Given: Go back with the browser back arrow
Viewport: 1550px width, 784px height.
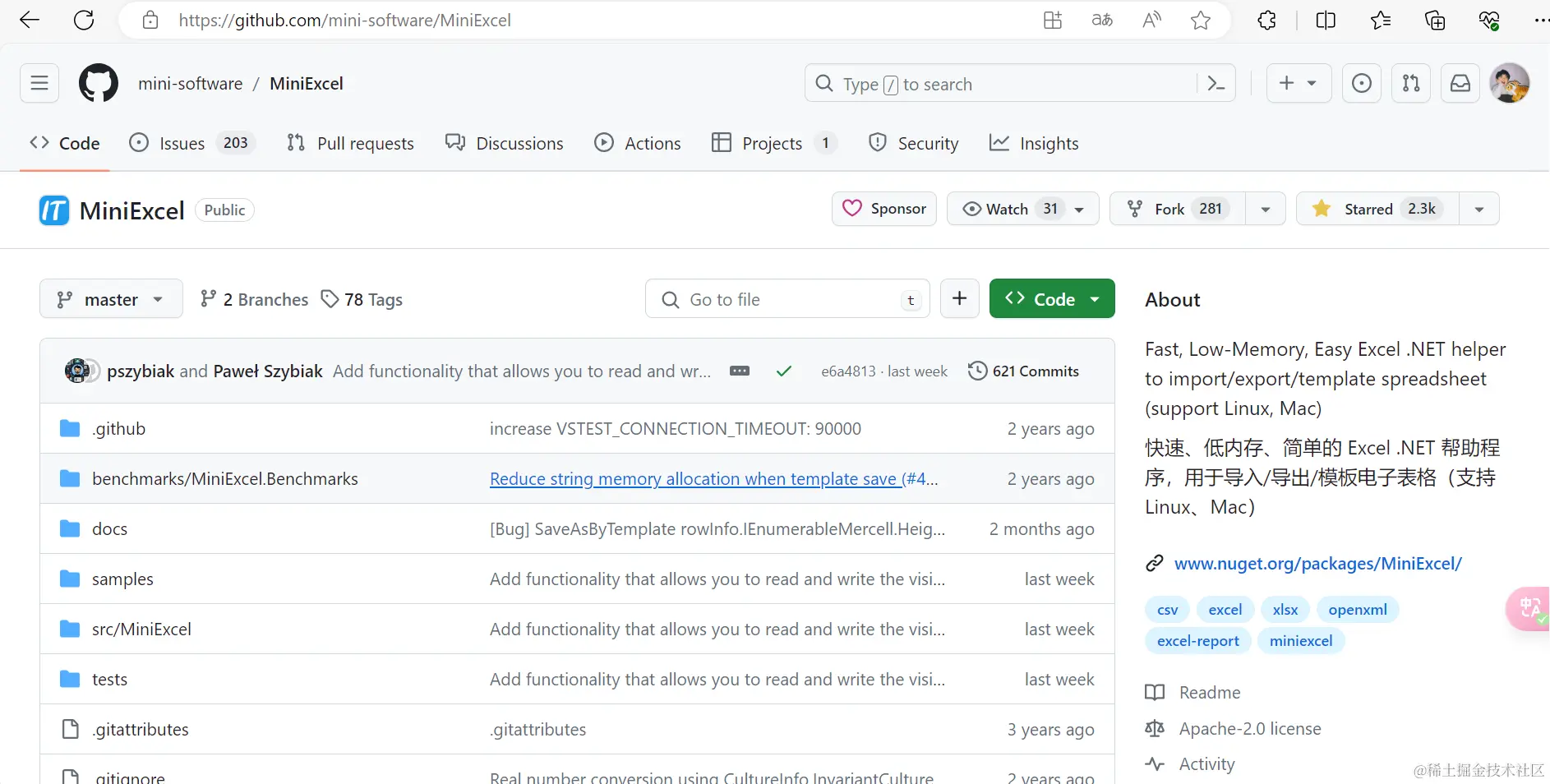Looking at the screenshot, I should pos(30,20).
